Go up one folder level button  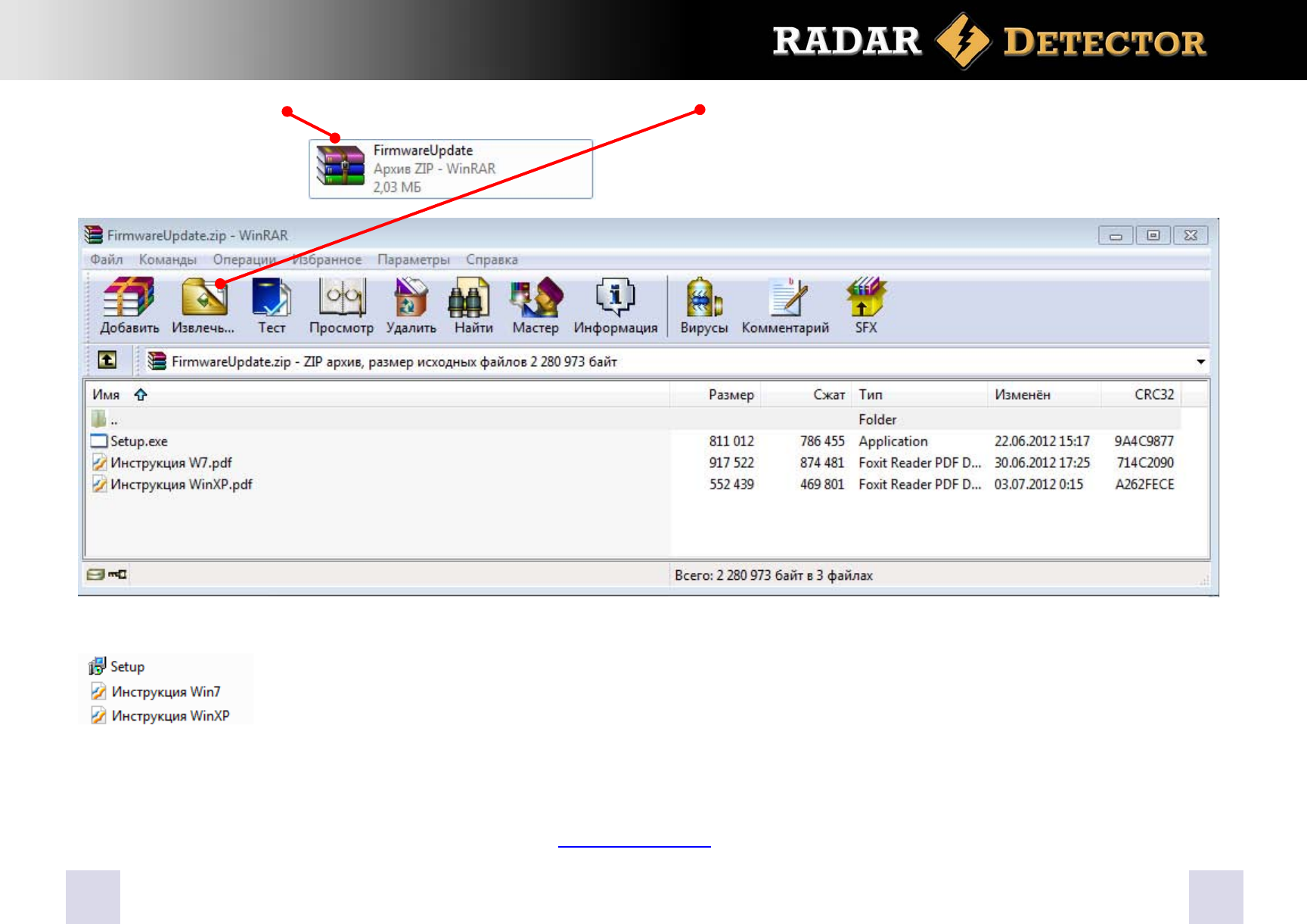point(107,361)
